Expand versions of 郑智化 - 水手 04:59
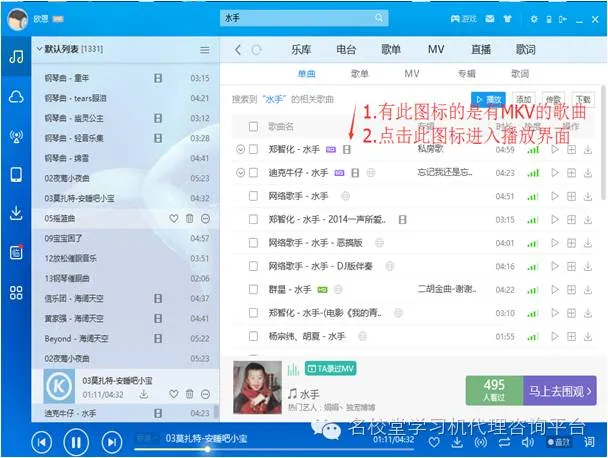 (x=240, y=149)
